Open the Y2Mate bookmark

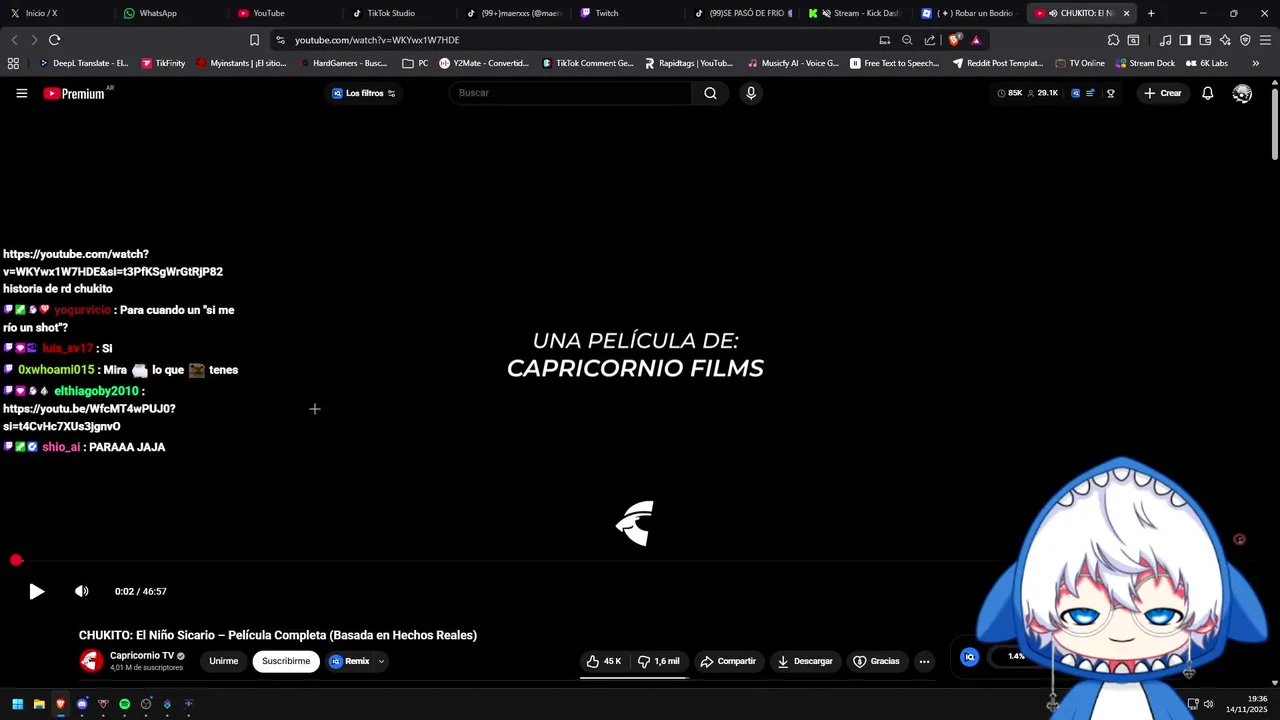point(484,63)
